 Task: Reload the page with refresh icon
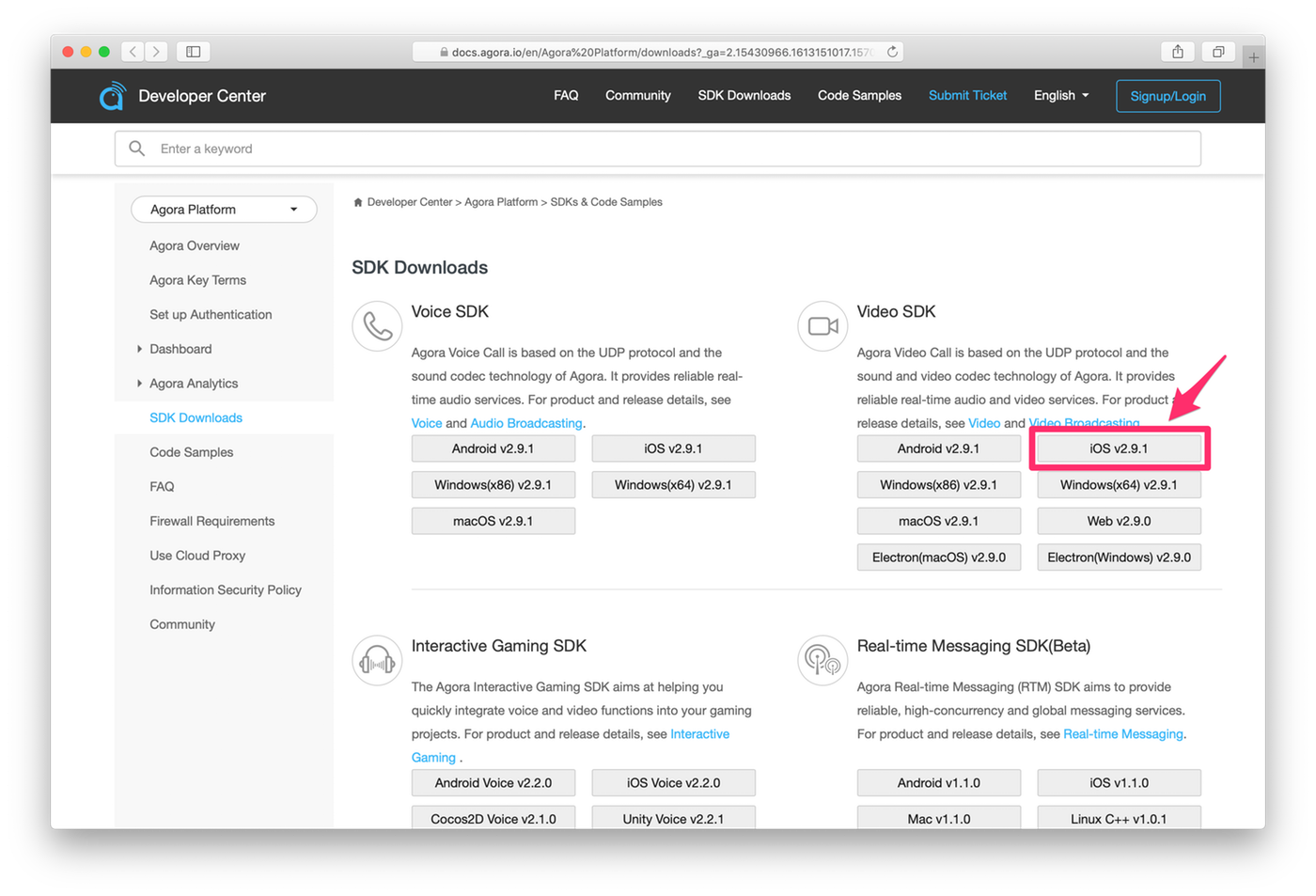click(x=892, y=52)
